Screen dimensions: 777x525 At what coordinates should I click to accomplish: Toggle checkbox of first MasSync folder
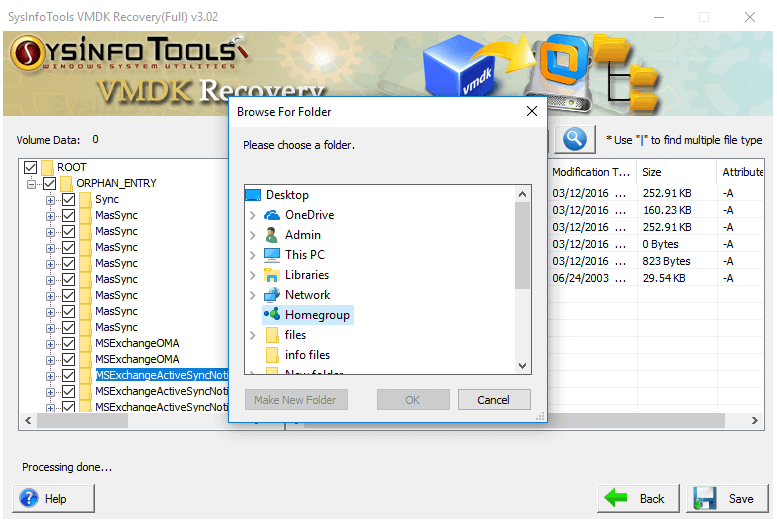click(68, 215)
